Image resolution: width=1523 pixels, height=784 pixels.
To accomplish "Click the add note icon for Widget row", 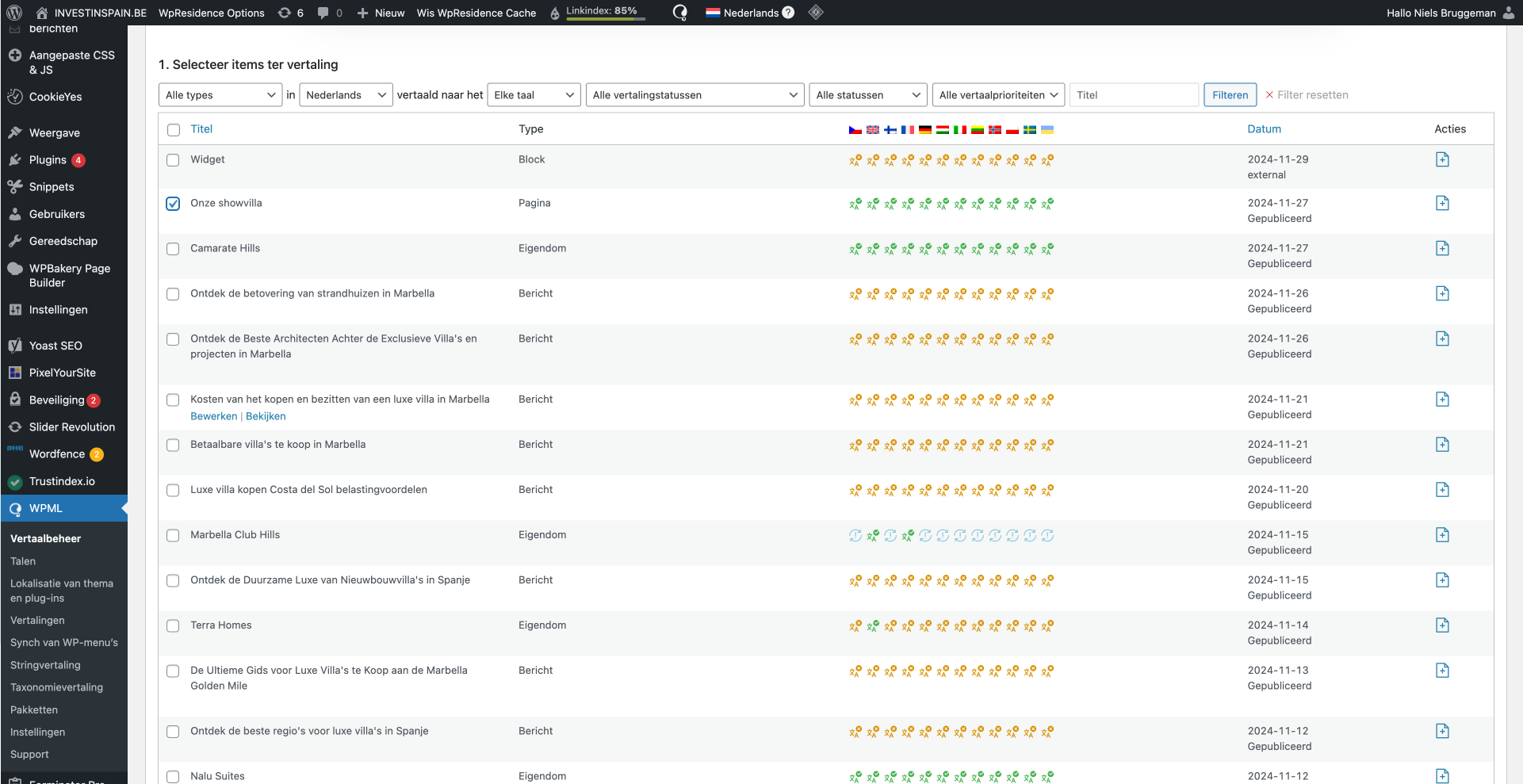I will [1442, 160].
